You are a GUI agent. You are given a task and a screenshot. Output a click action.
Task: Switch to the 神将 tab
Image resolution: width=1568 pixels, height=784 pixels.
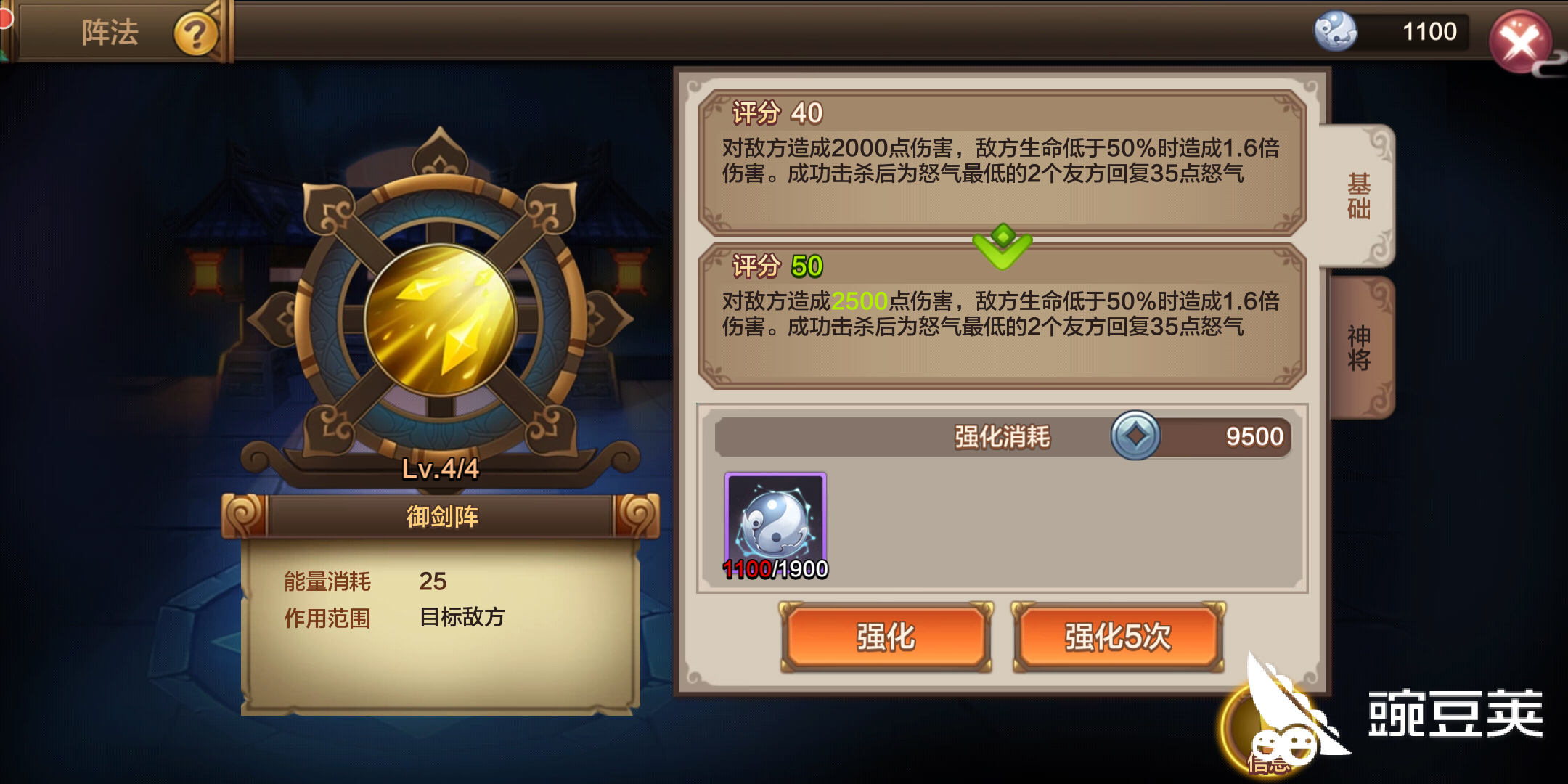click(1360, 348)
